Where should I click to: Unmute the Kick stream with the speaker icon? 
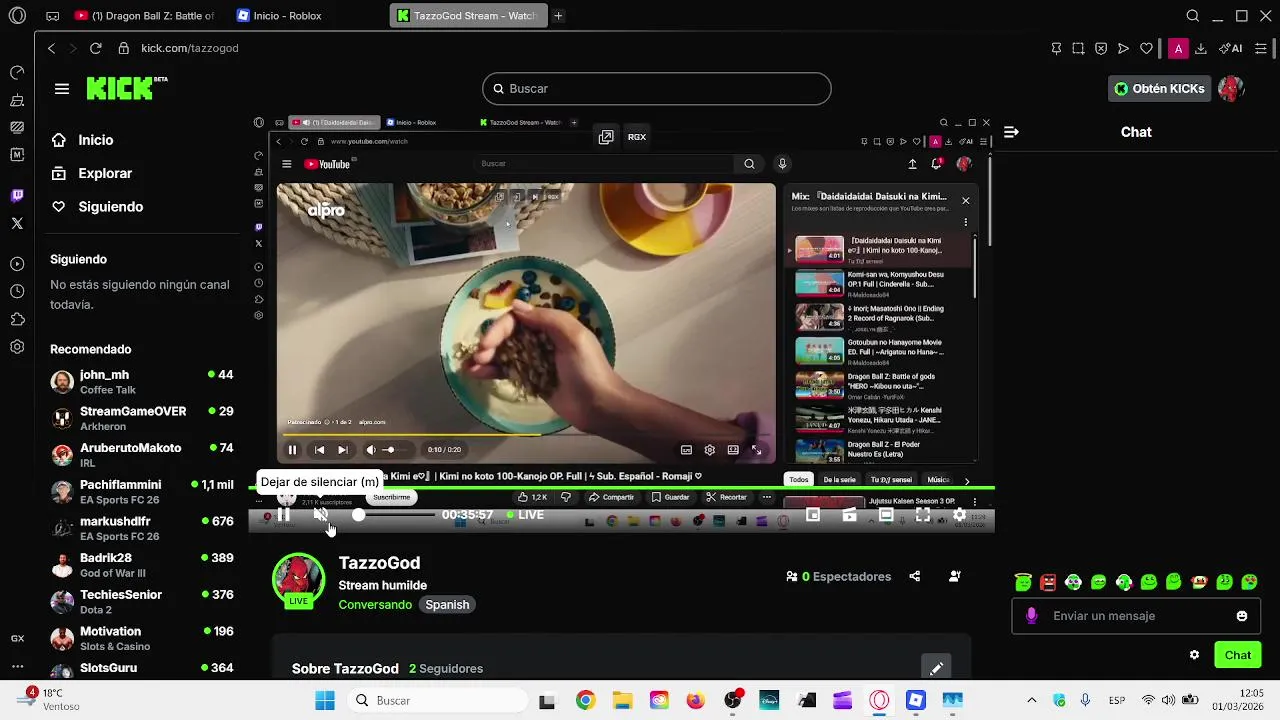320,515
